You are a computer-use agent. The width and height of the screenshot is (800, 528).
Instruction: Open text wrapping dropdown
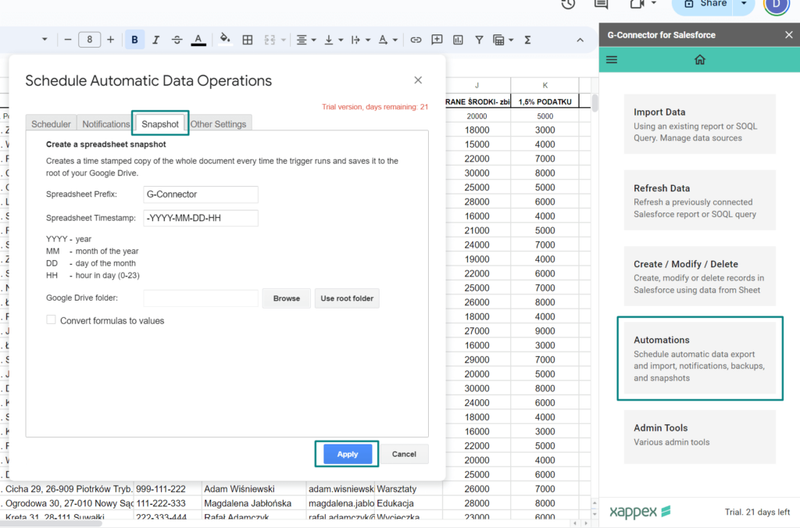(x=361, y=40)
